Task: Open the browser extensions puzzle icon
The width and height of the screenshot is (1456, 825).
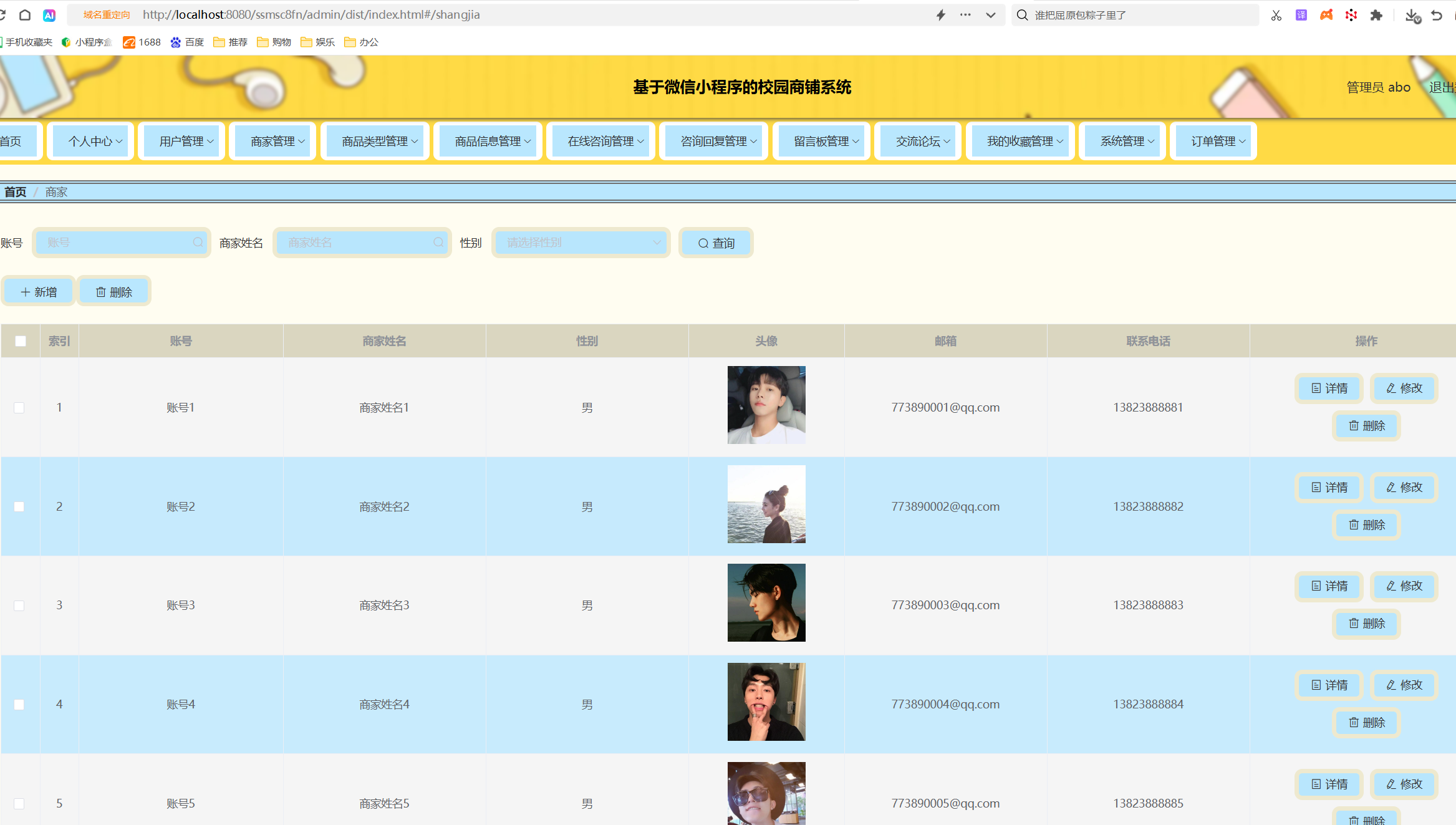Action: point(1376,15)
